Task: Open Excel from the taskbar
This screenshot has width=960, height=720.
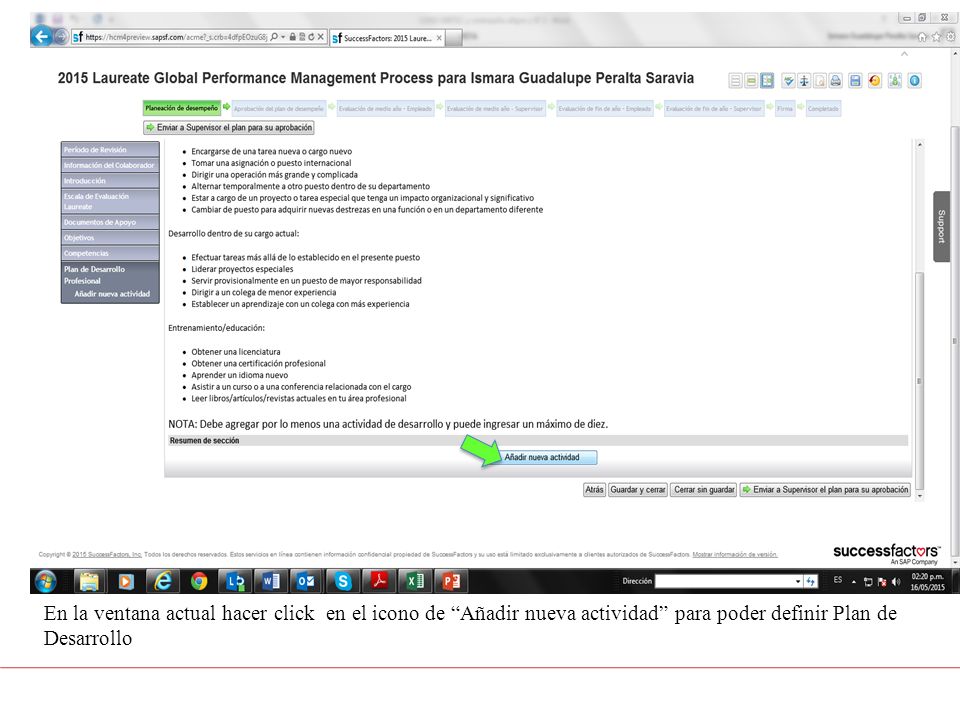Action: point(415,581)
